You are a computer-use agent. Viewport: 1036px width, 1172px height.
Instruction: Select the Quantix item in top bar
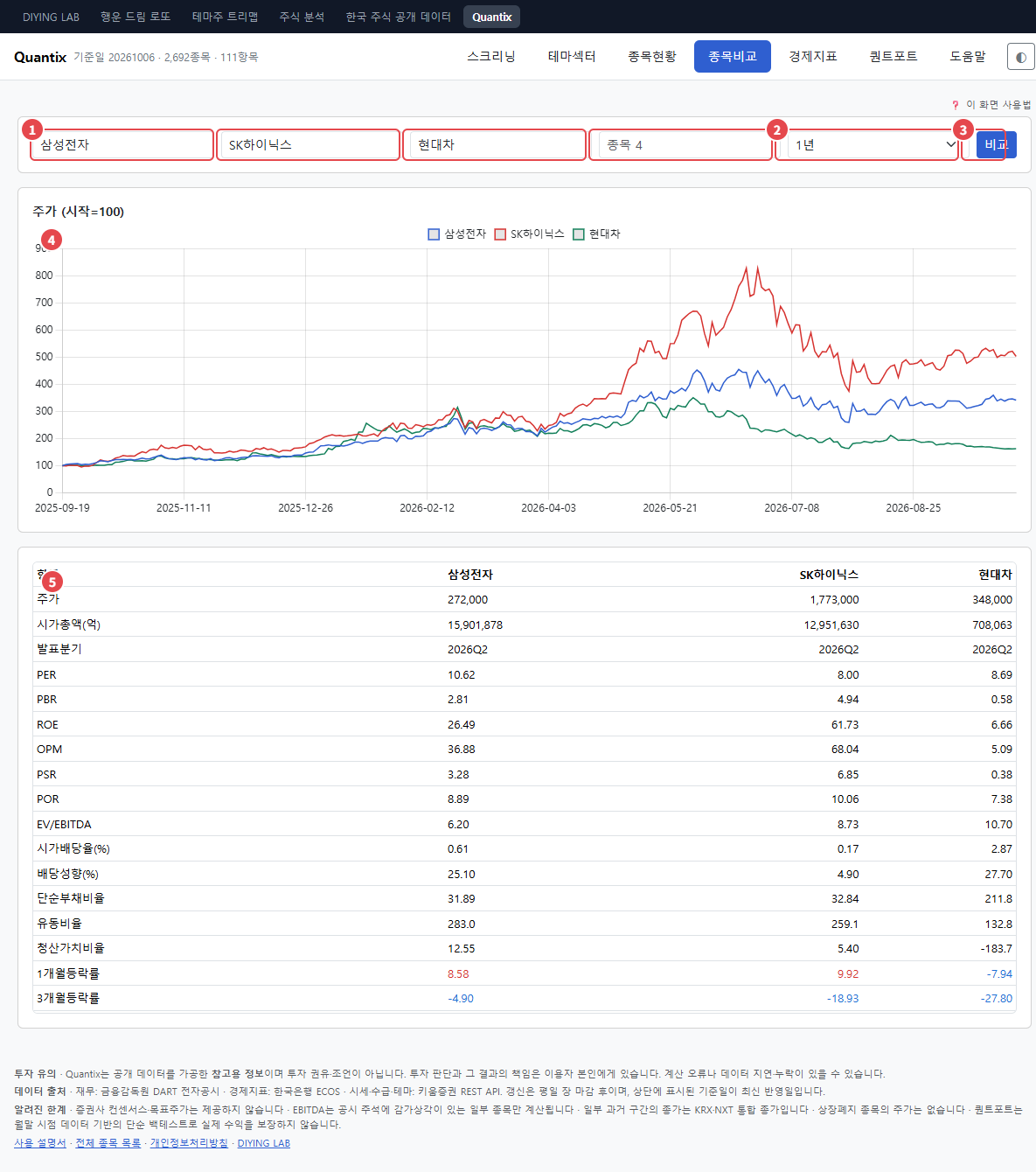(492, 17)
